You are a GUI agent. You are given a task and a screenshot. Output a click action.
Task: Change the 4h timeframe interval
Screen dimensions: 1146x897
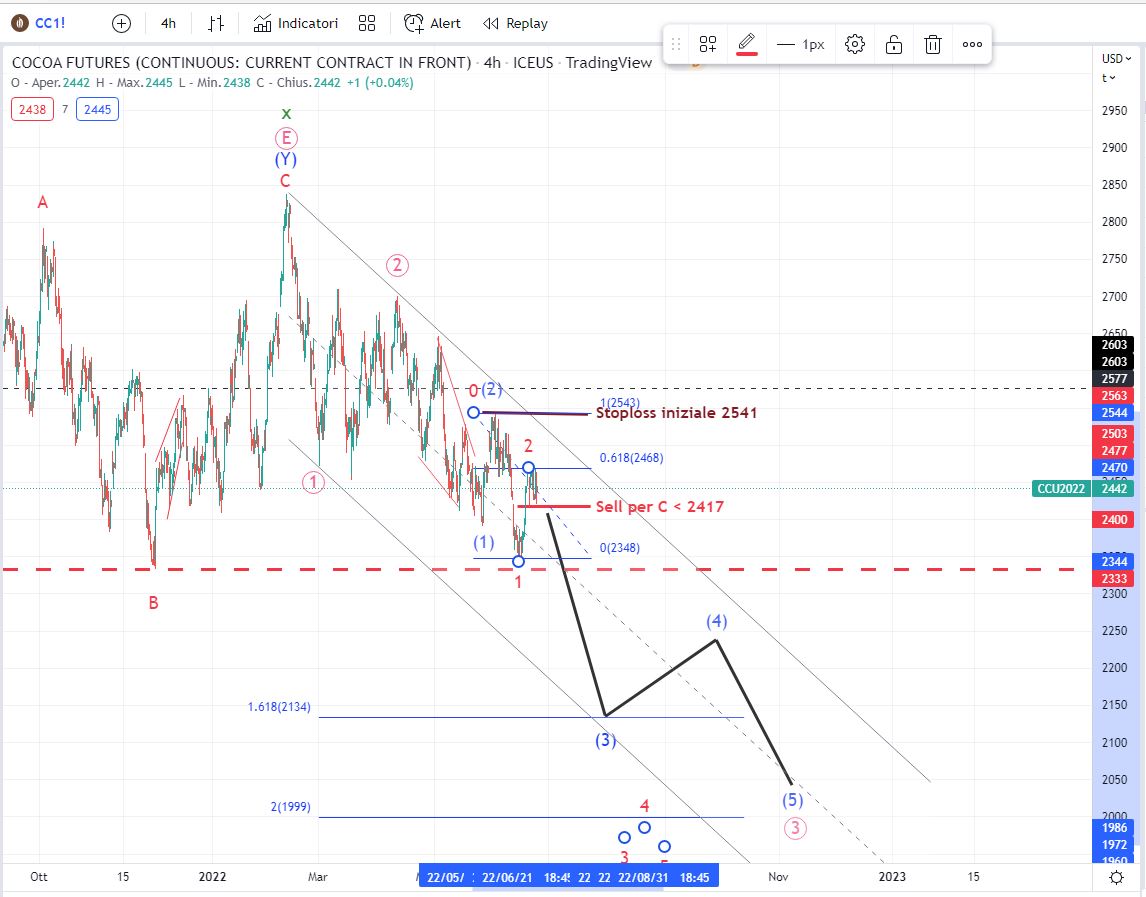168,23
